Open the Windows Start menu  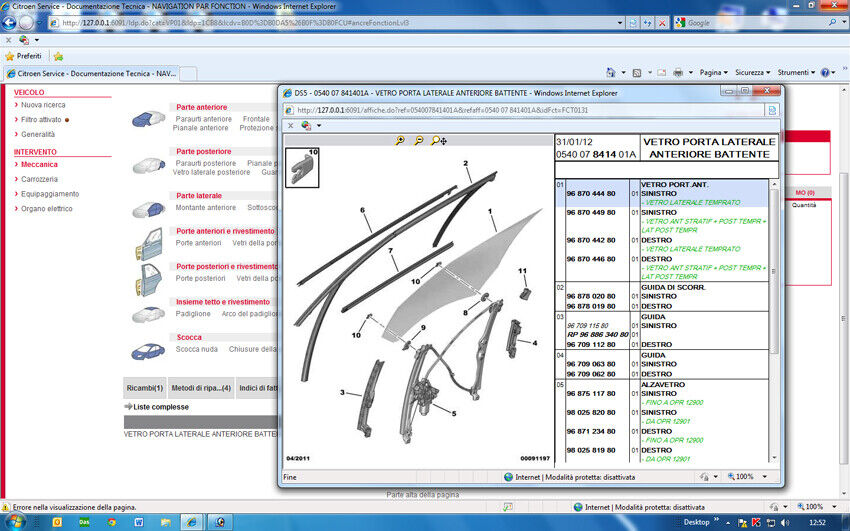tap(14, 522)
